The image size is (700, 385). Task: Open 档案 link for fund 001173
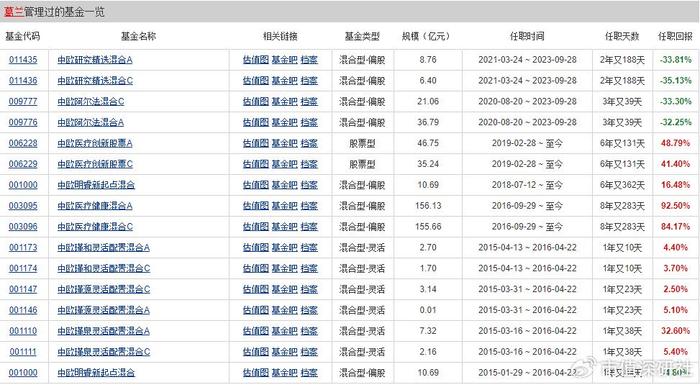[309, 247]
